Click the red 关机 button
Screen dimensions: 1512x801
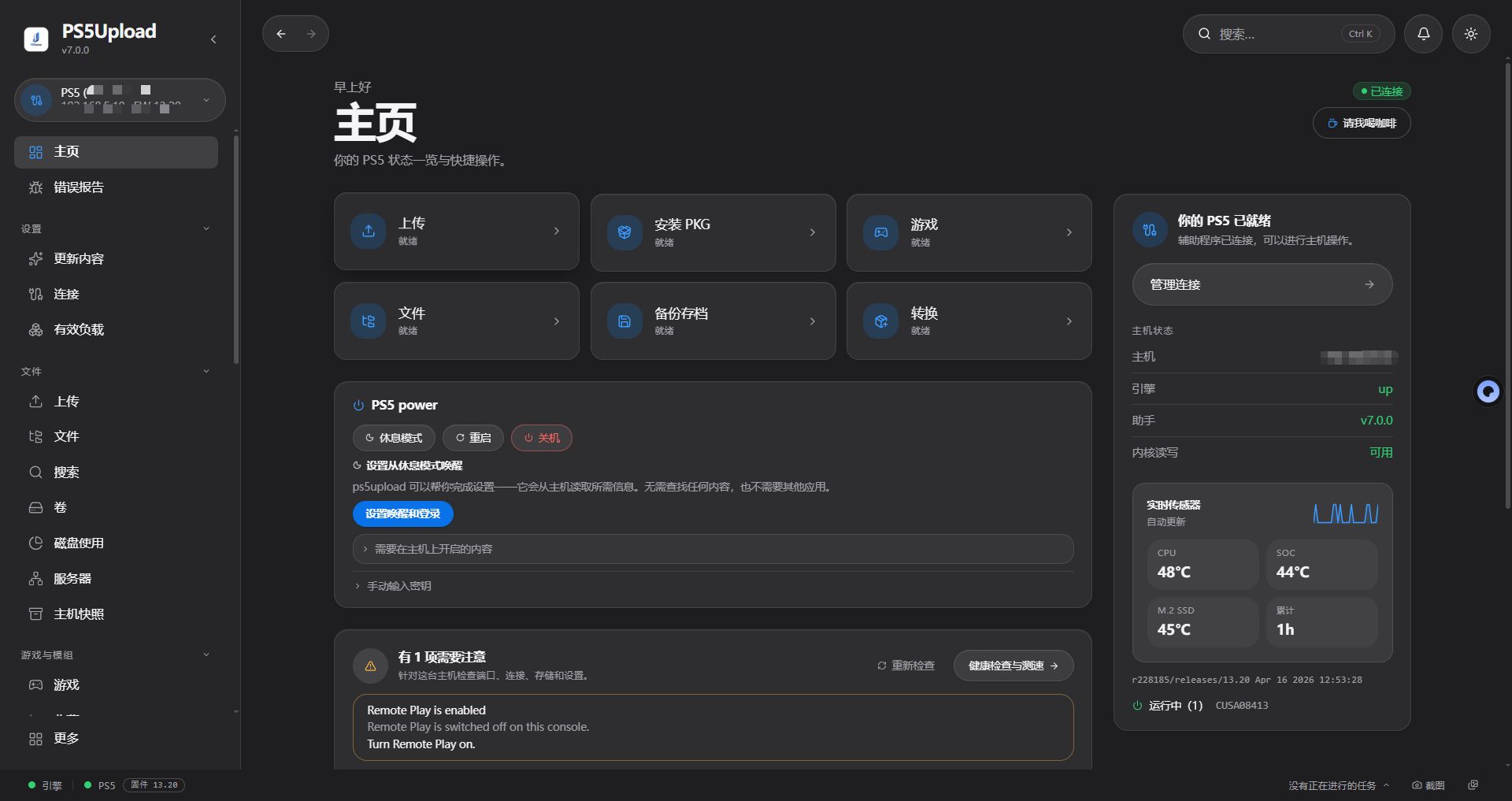(542, 438)
